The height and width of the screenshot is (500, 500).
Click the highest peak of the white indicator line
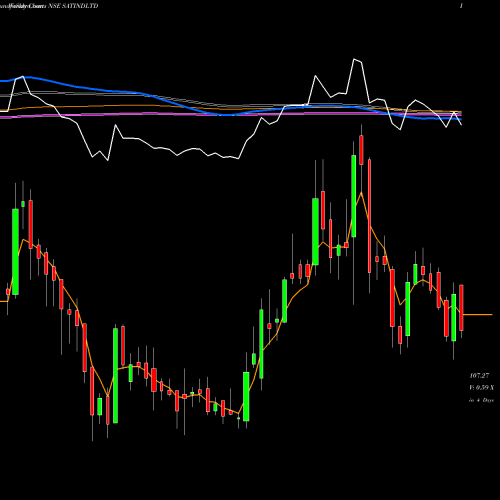[354, 59]
